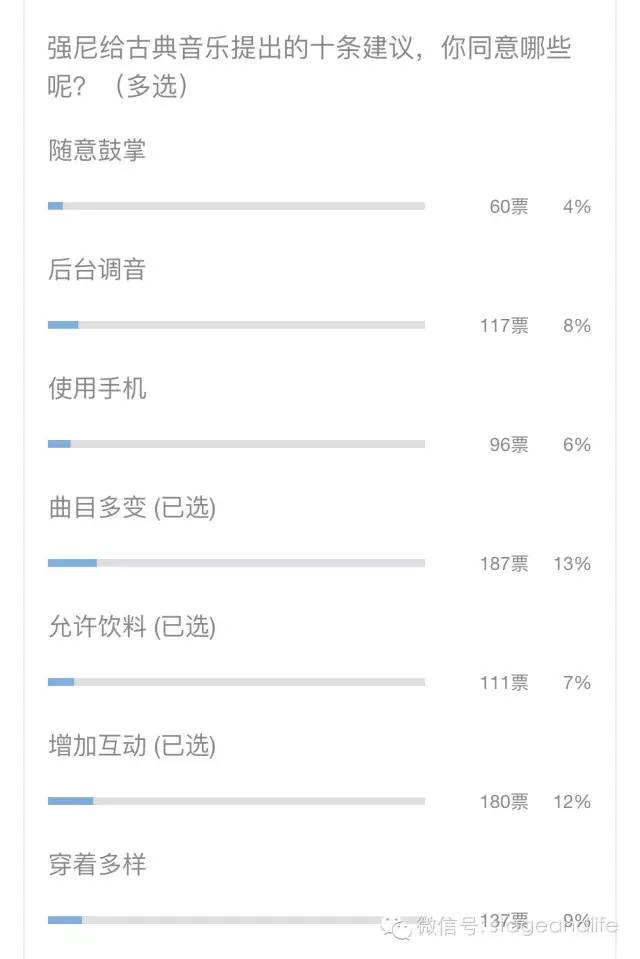Deselect the 增加互动 (已选) option
The image size is (640, 959).
pos(132,746)
